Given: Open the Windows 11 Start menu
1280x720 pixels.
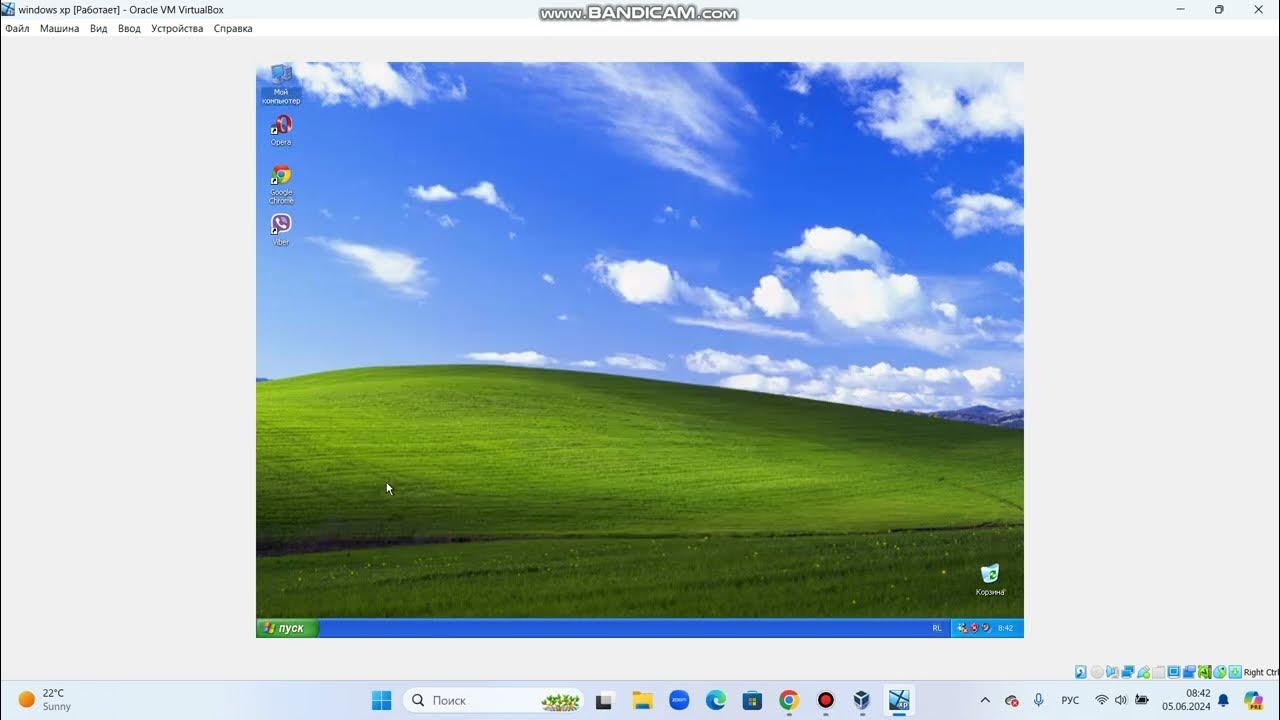Looking at the screenshot, I should click(x=382, y=700).
